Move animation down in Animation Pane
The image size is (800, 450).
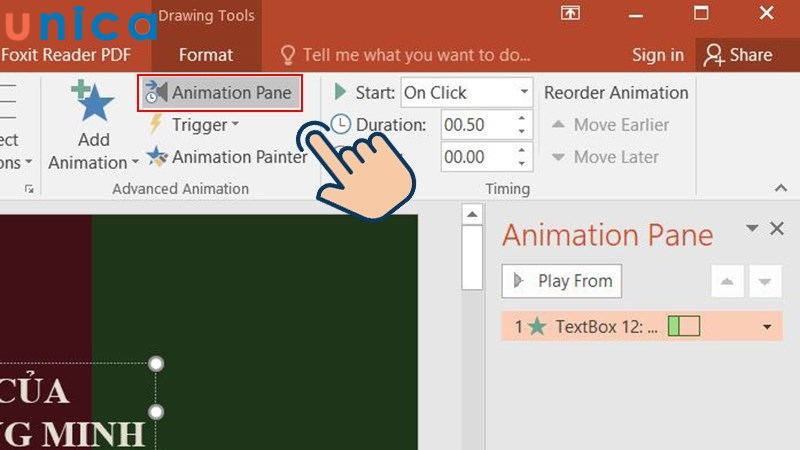[x=764, y=281]
